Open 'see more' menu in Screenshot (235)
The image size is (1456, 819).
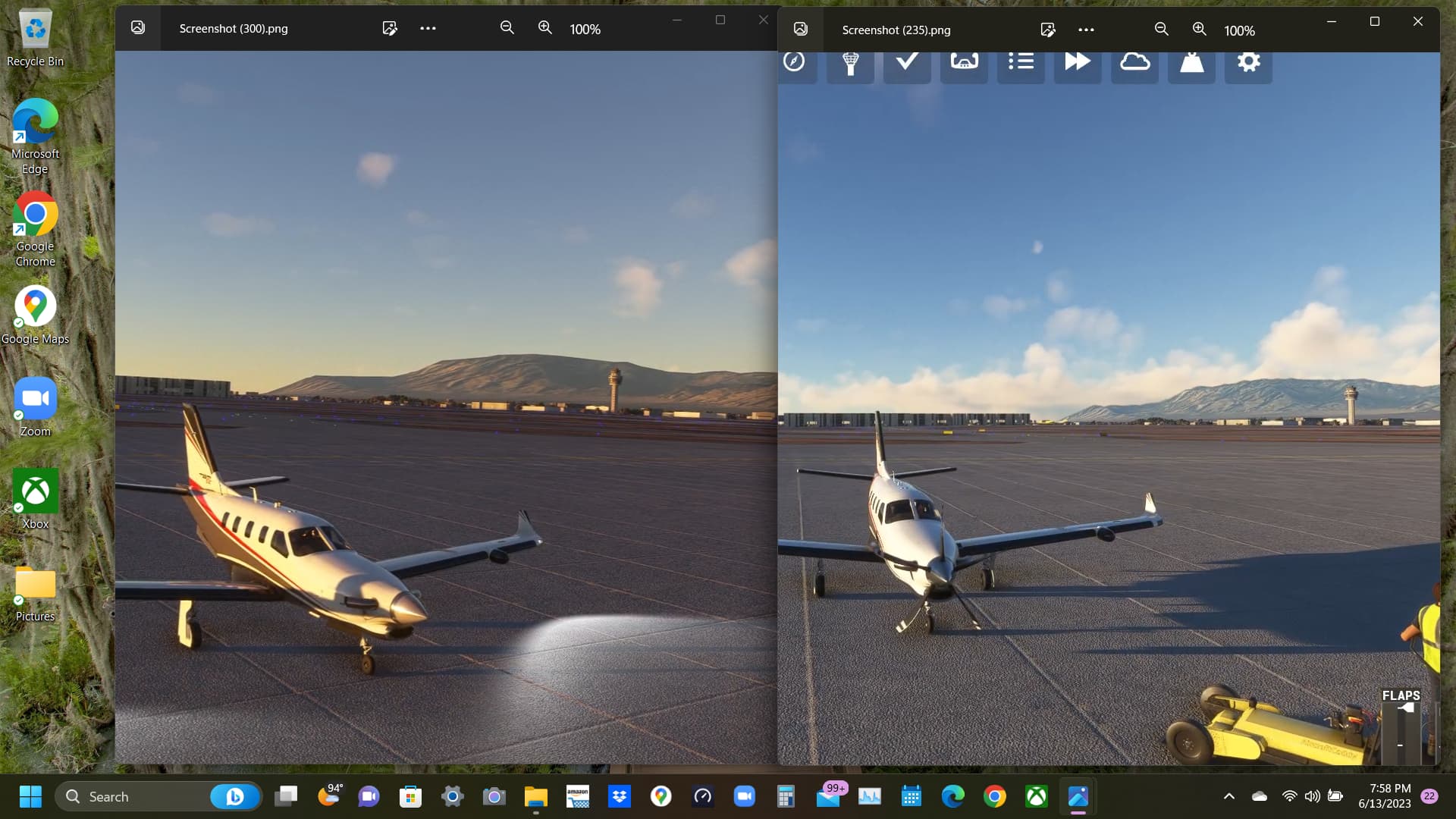tap(1086, 30)
